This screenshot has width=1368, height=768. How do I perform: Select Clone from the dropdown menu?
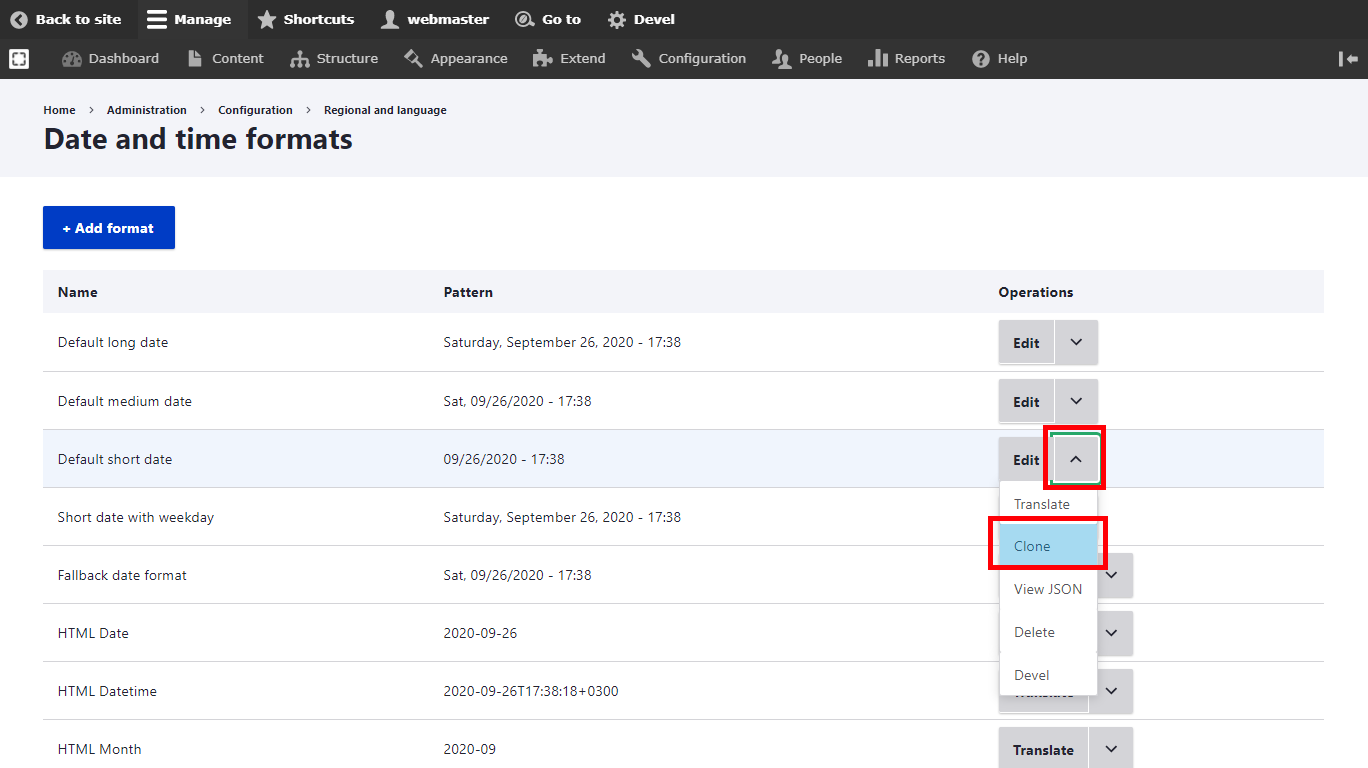click(x=1047, y=546)
